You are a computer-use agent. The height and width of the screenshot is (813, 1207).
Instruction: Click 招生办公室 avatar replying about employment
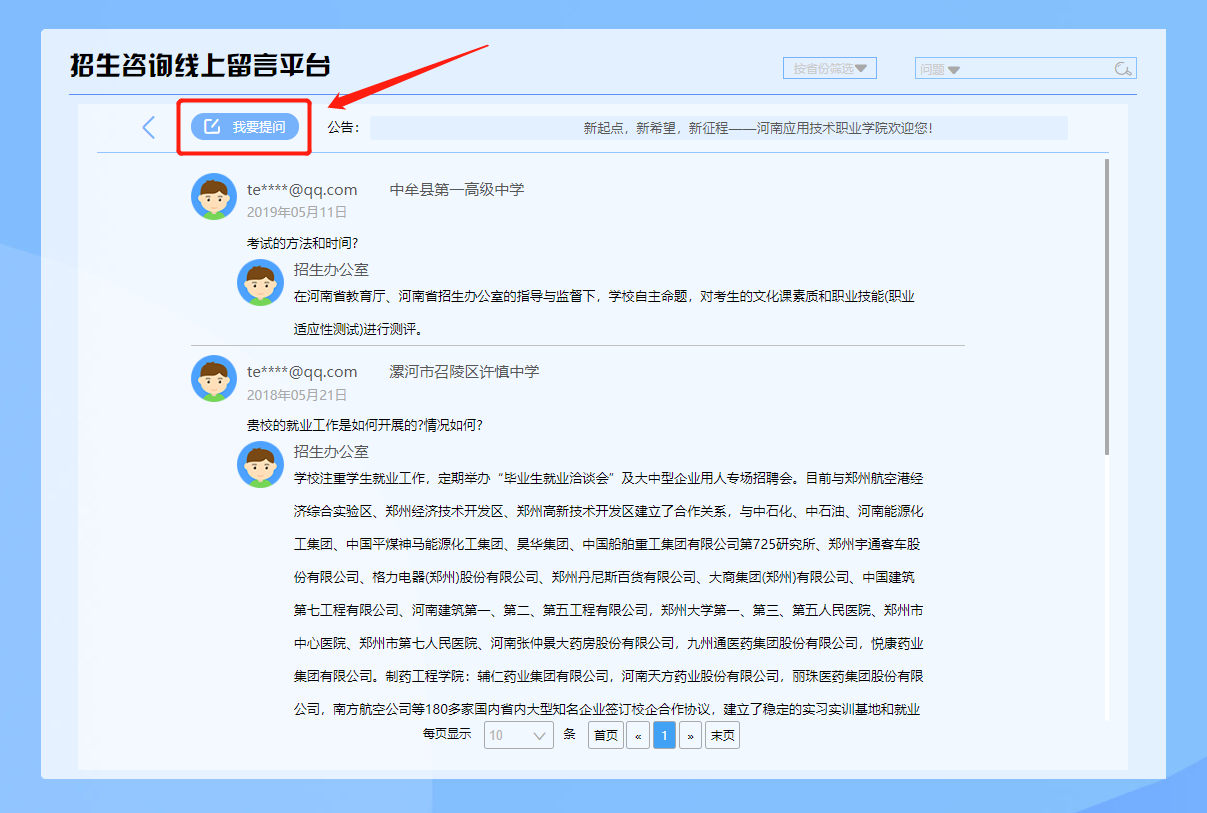coord(260,464)
